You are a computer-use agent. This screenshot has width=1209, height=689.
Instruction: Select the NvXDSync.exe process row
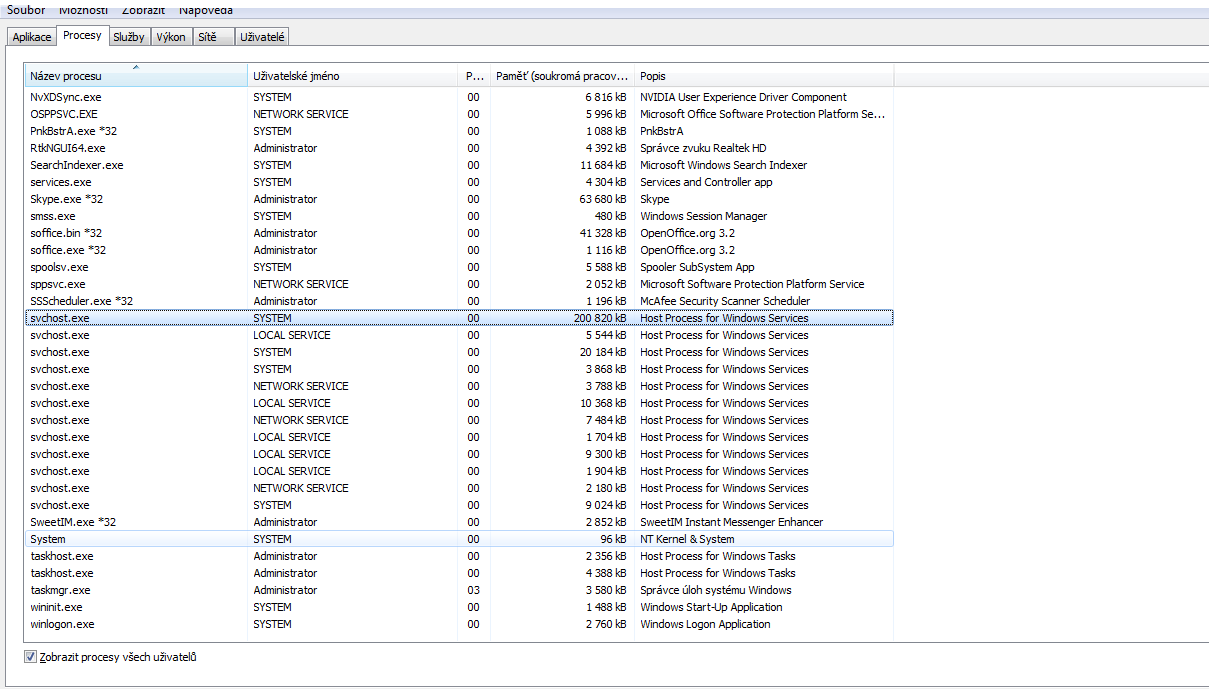click(66, 97)
